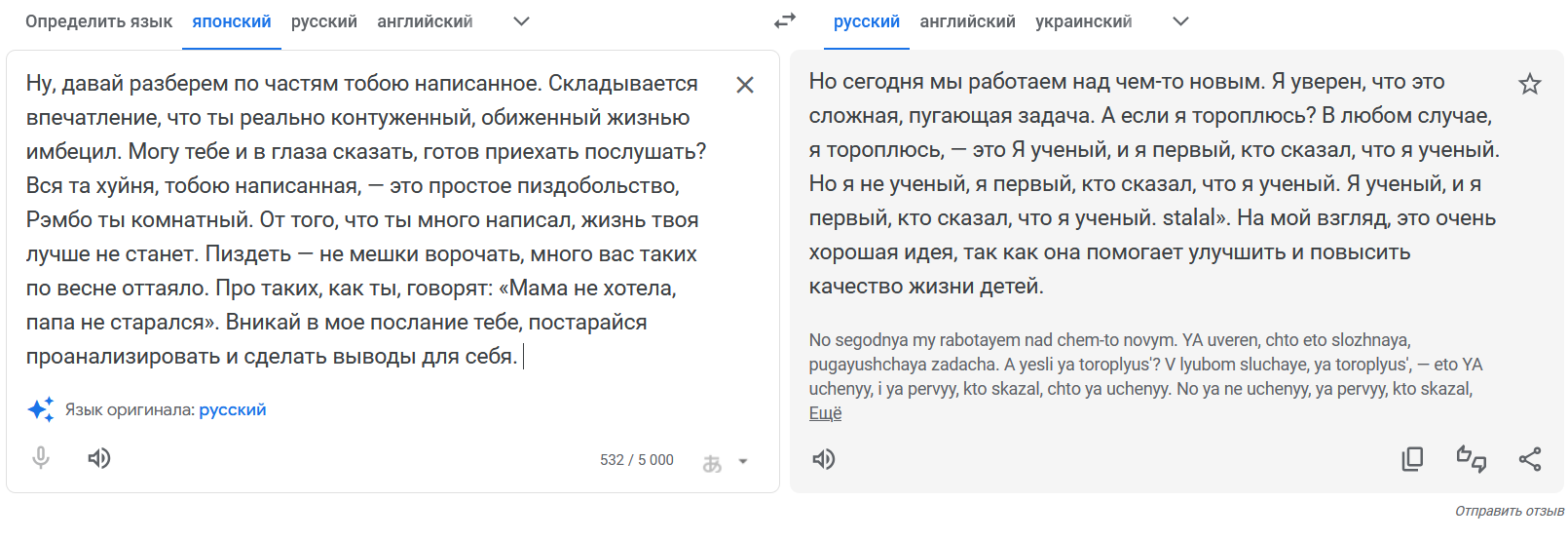Show more transliteration with Ещё
1568x540 pixels.
tap(825, 413)
